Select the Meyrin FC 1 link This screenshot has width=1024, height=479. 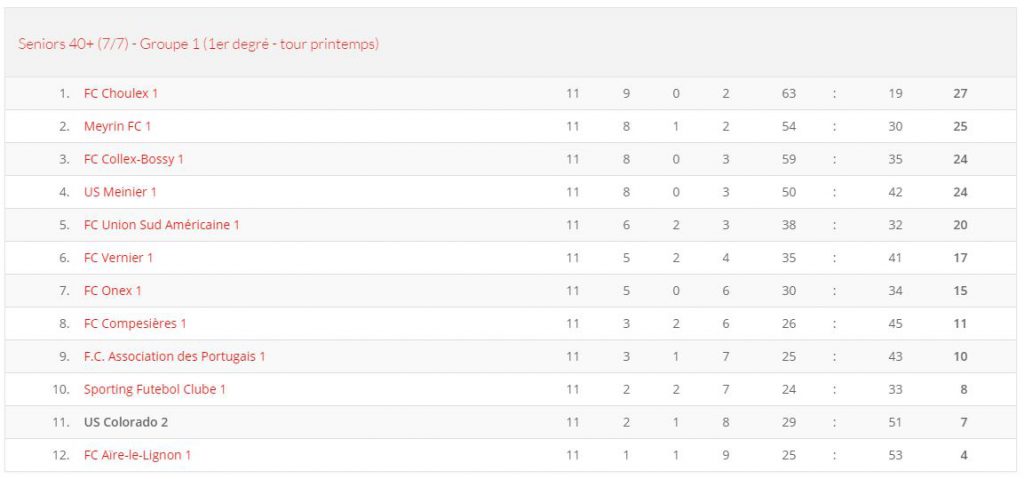point(117,126)
